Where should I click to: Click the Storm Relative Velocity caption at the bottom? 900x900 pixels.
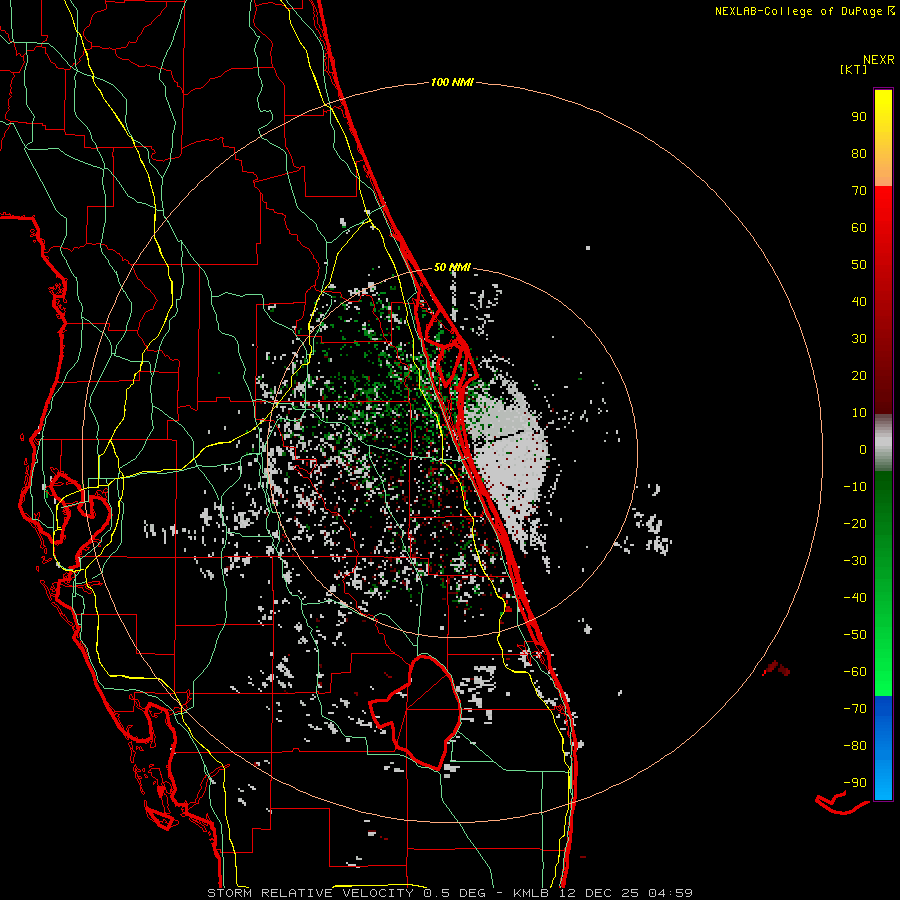click(x=450, y=893)
